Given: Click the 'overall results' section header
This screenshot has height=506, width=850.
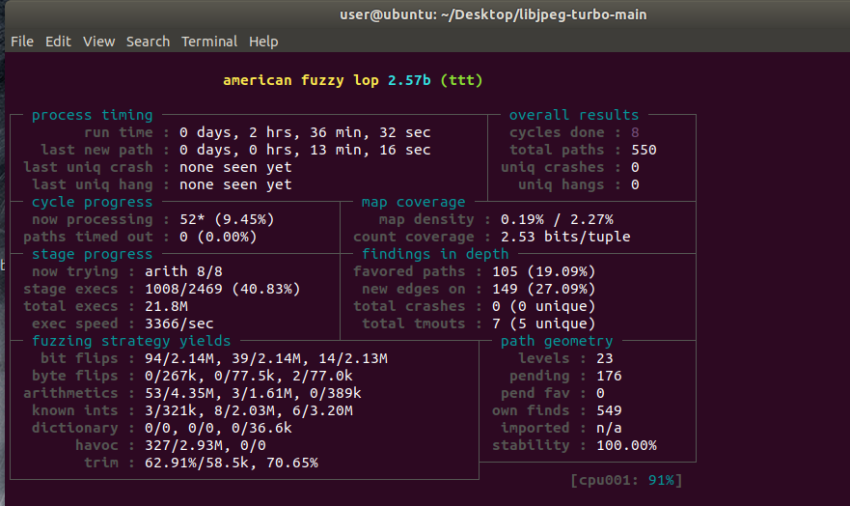Looking at the screenshot, I should (x=574, y=115).
